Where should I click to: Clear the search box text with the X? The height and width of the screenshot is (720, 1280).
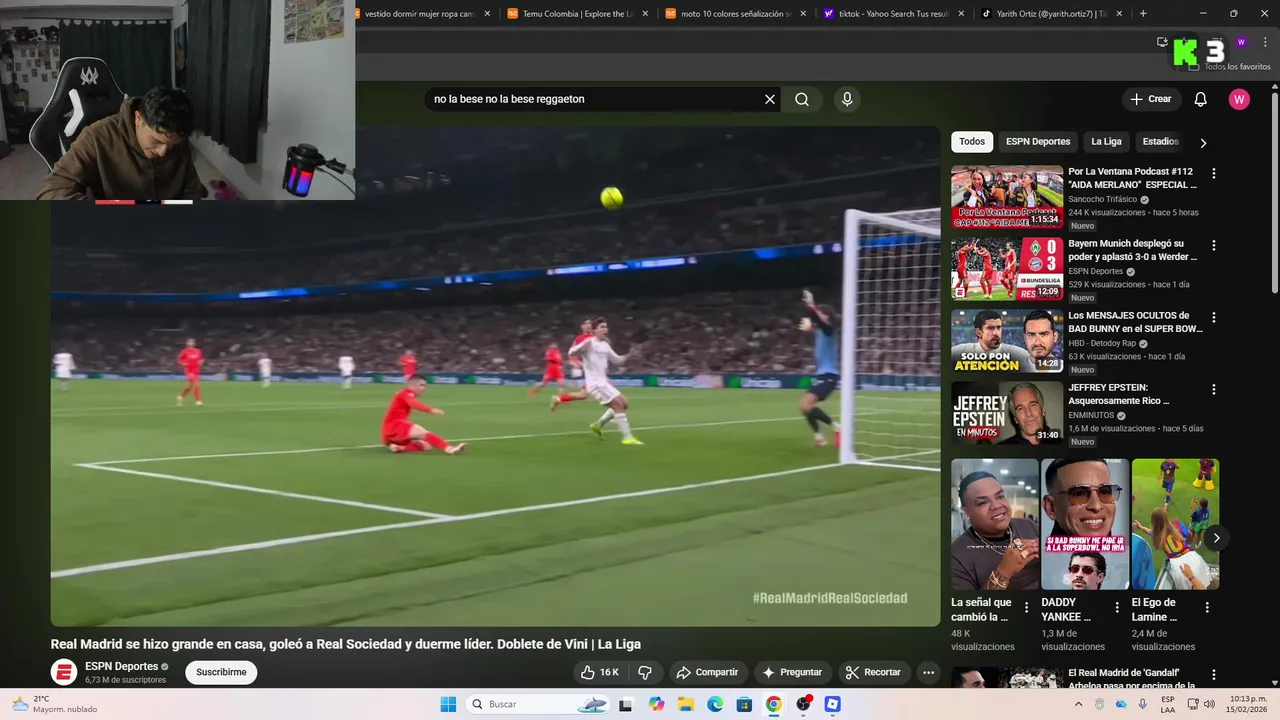770,99
